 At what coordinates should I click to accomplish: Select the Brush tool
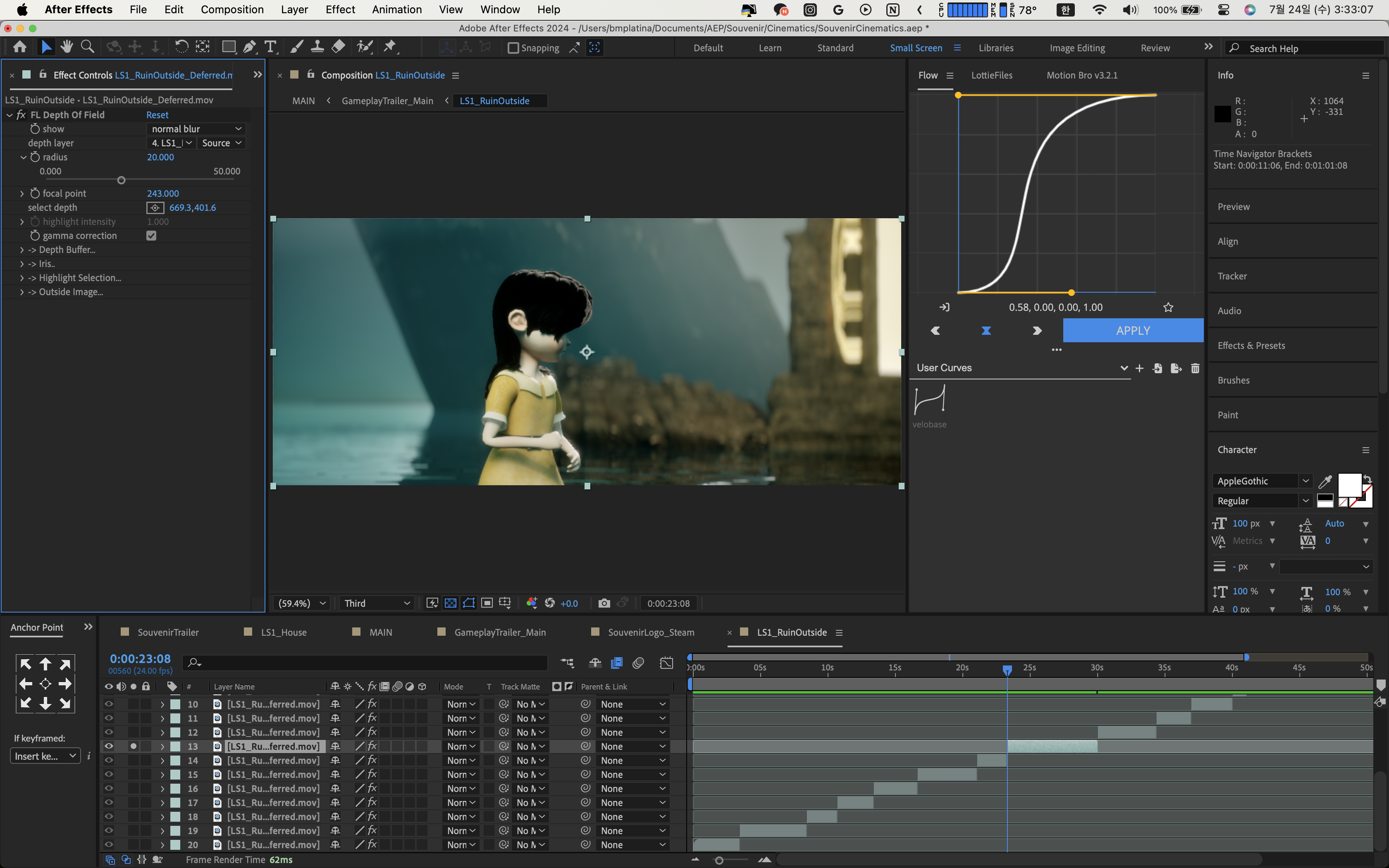click(297, 47)
